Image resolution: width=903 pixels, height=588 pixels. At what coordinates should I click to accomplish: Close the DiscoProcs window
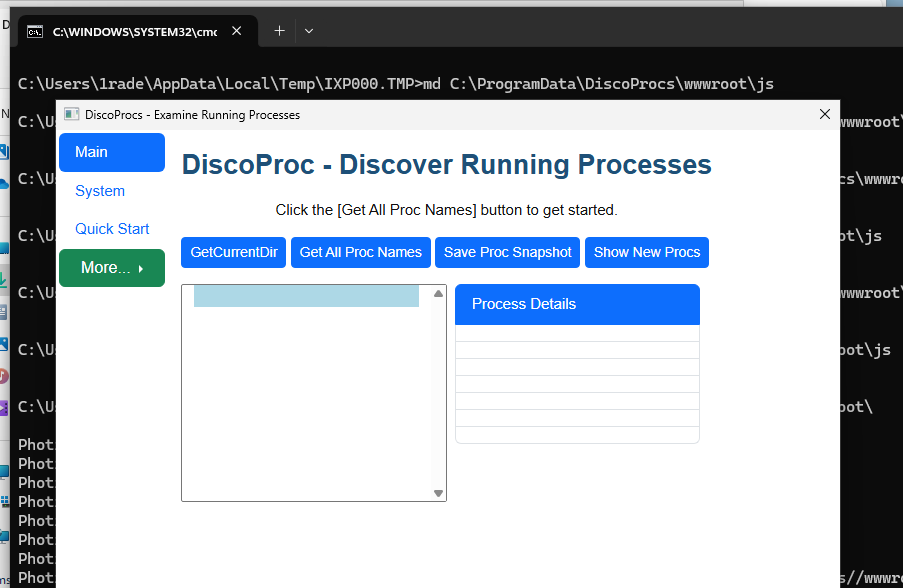(824, 115)
